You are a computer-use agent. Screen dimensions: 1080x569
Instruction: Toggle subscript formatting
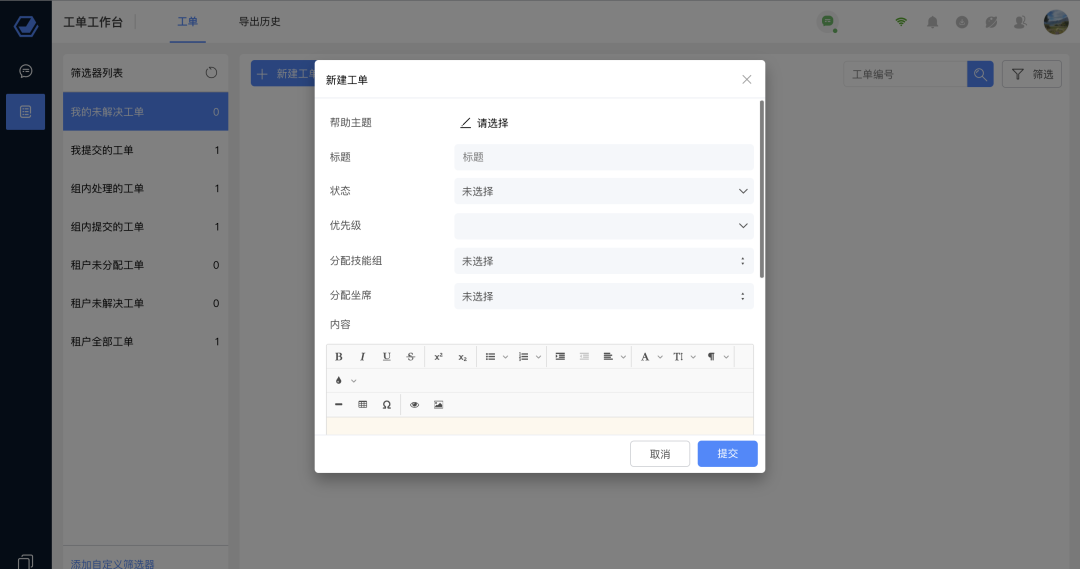[462, 357]
